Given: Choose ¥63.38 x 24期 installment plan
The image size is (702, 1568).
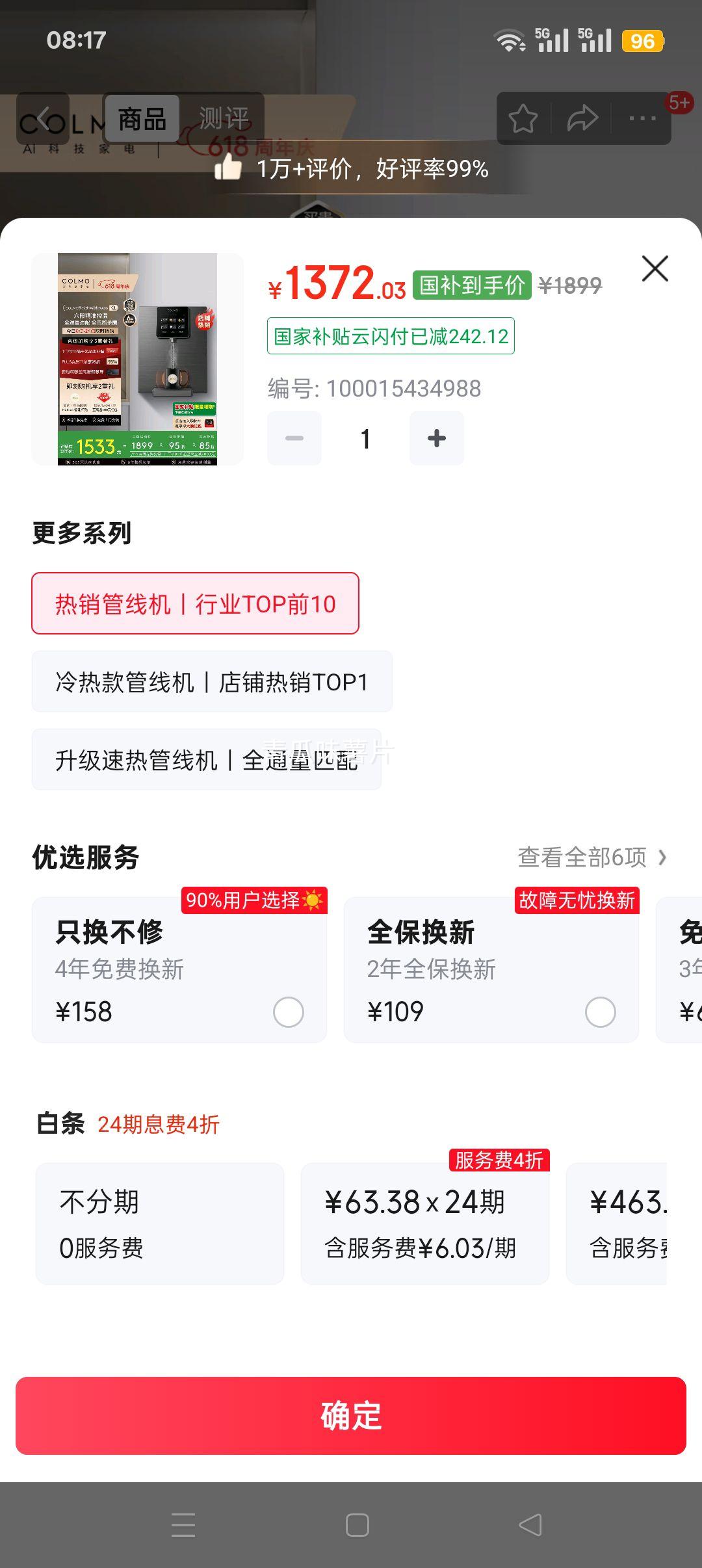Looking at the screenshot, I should pos(425,1223).
